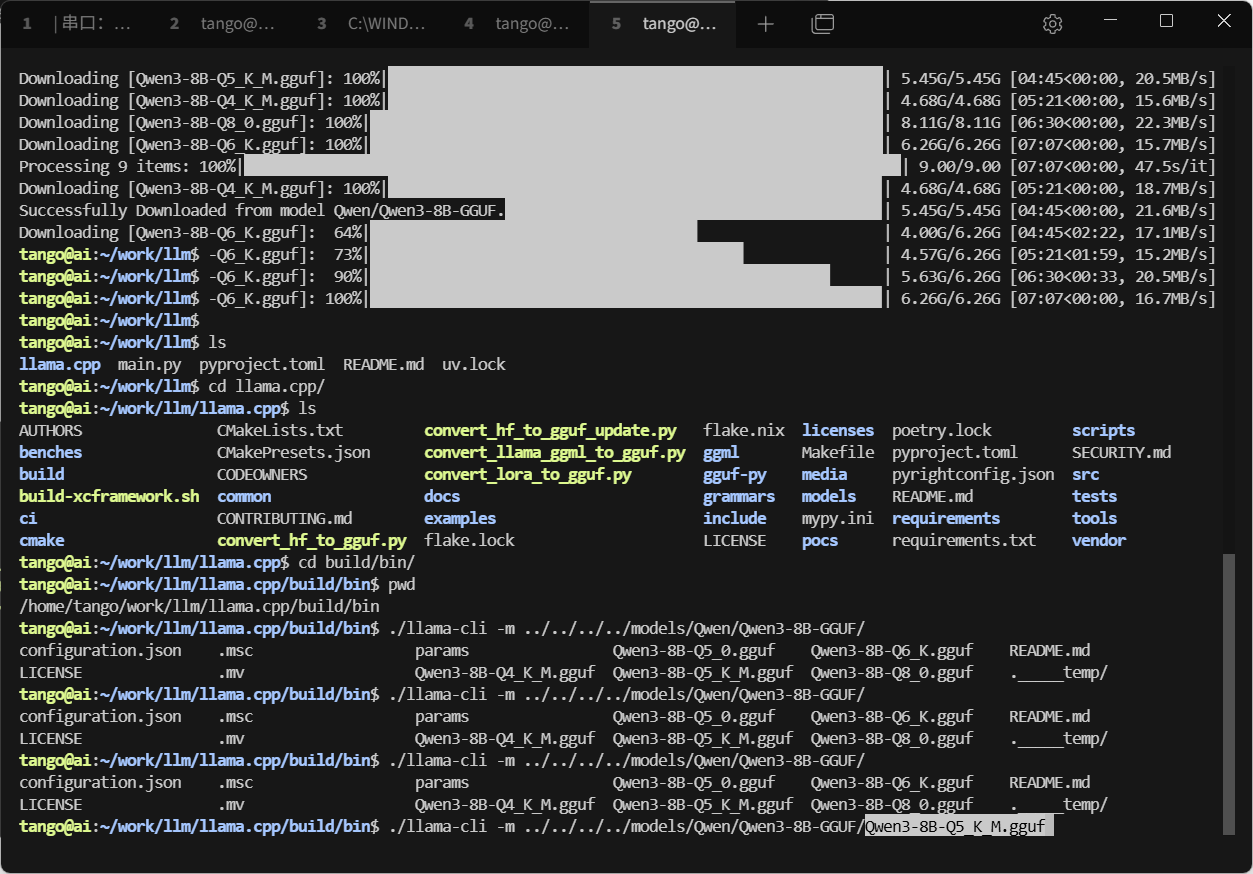Click highlighted Qwen3-8B-Q5_K_M.gguf completion on command line
The width and height of the screenshot is (1253, 874).
[959, 826]
